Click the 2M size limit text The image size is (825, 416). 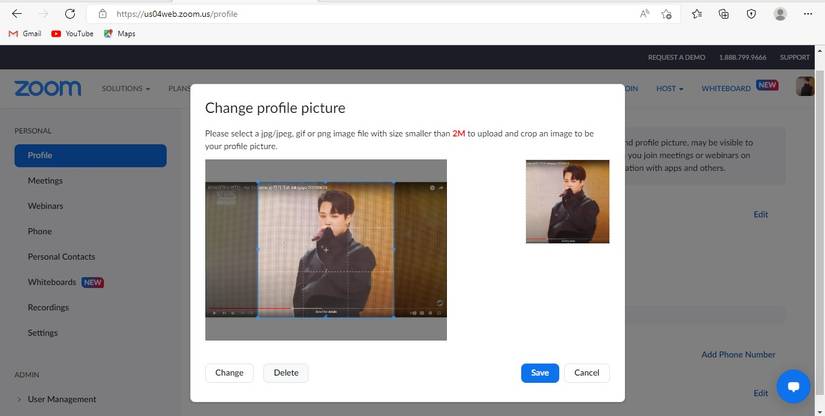click(x=459, y=134)
